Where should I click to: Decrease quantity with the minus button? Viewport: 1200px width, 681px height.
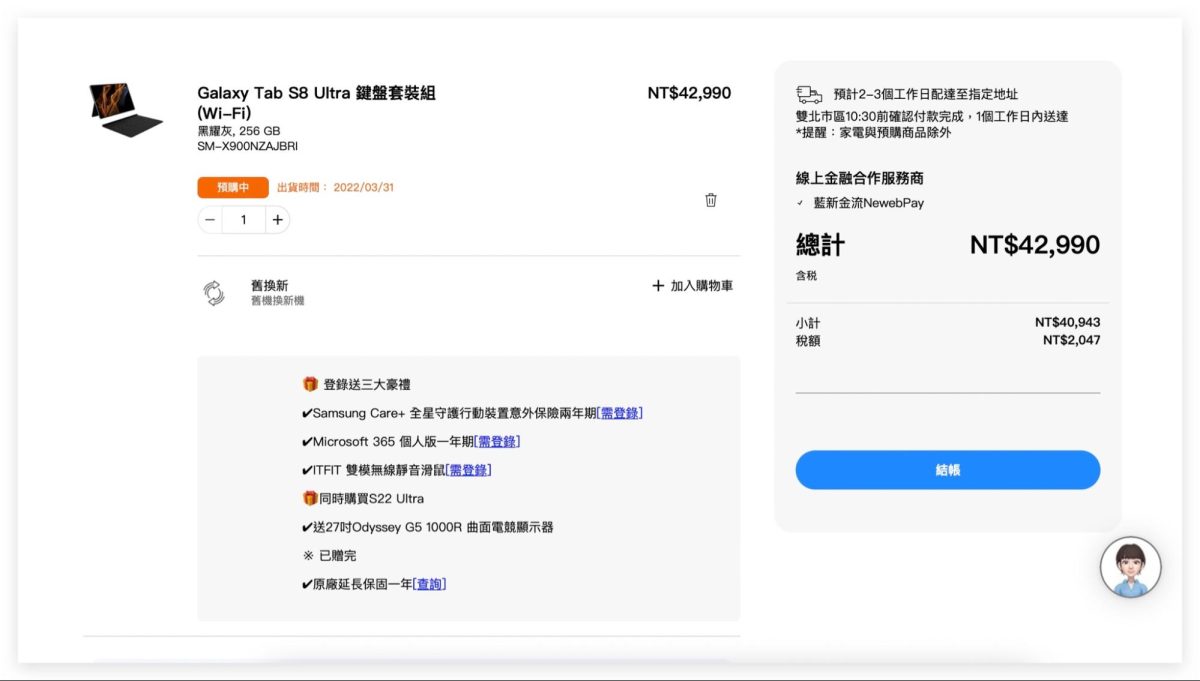tap(210, 220)
